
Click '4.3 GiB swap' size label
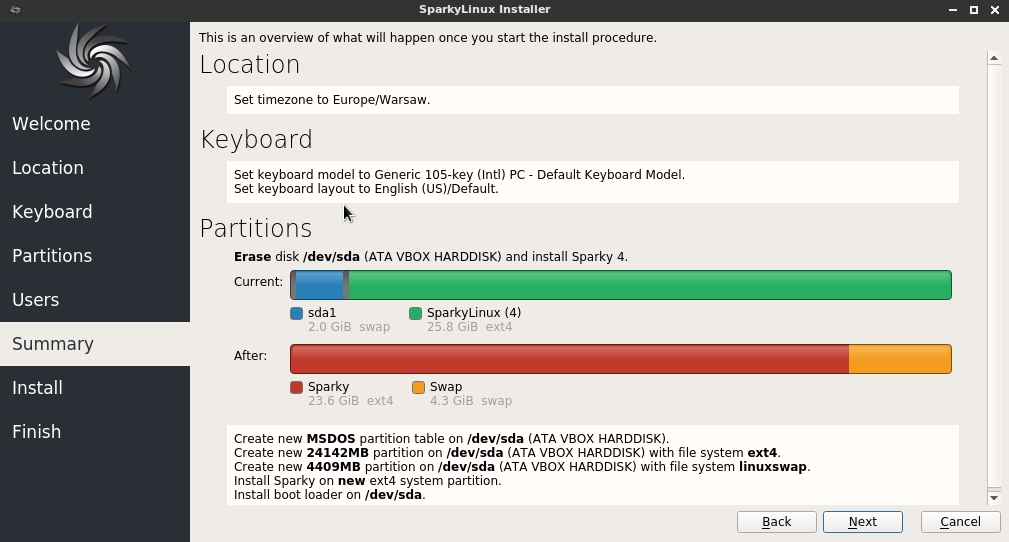471,401
